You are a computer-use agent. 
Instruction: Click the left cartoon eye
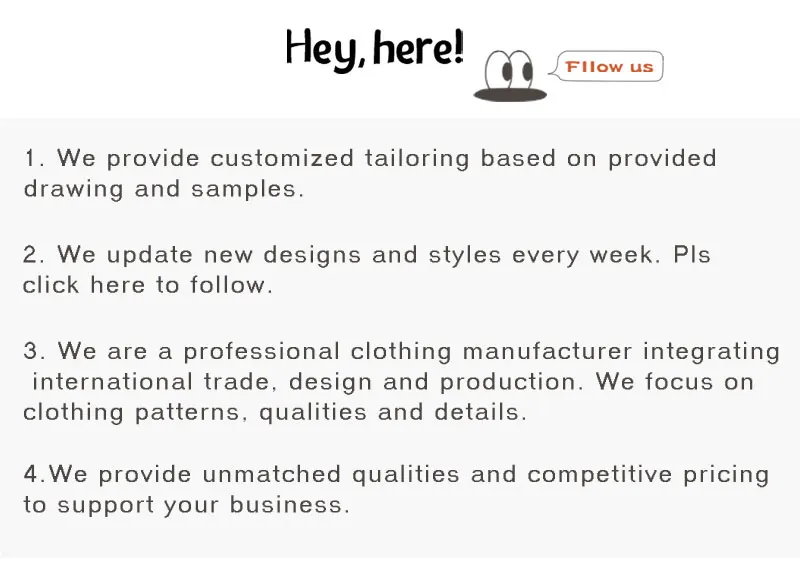coord(505,69)
